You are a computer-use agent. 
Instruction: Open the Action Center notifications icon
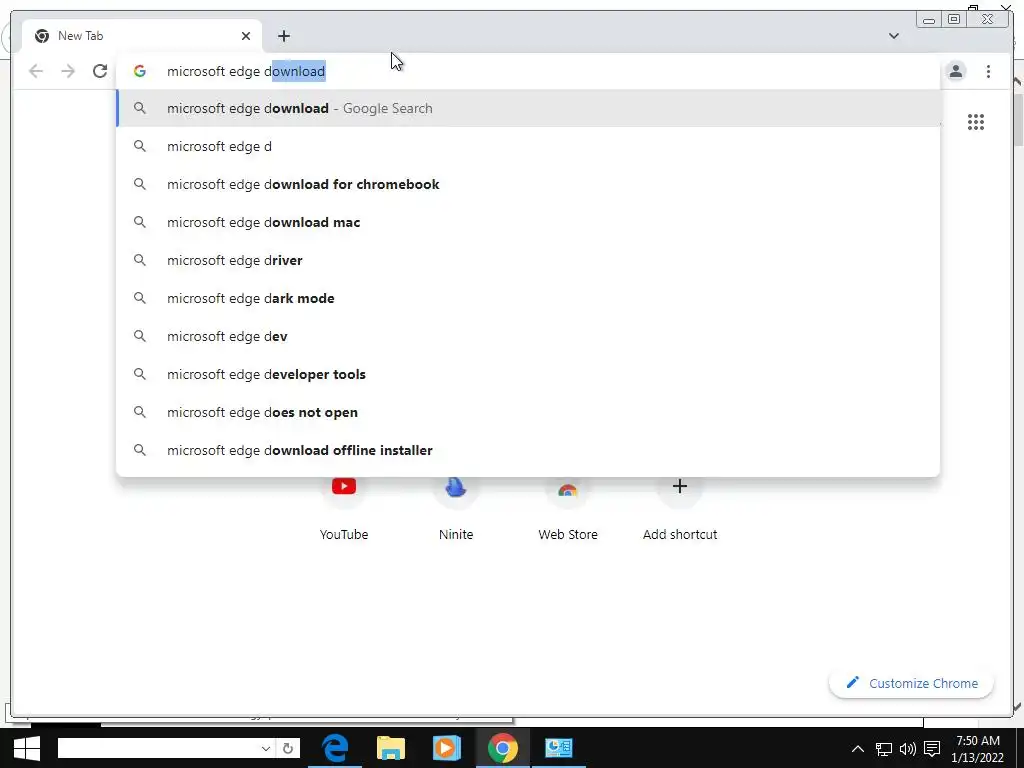pos(932,748)
